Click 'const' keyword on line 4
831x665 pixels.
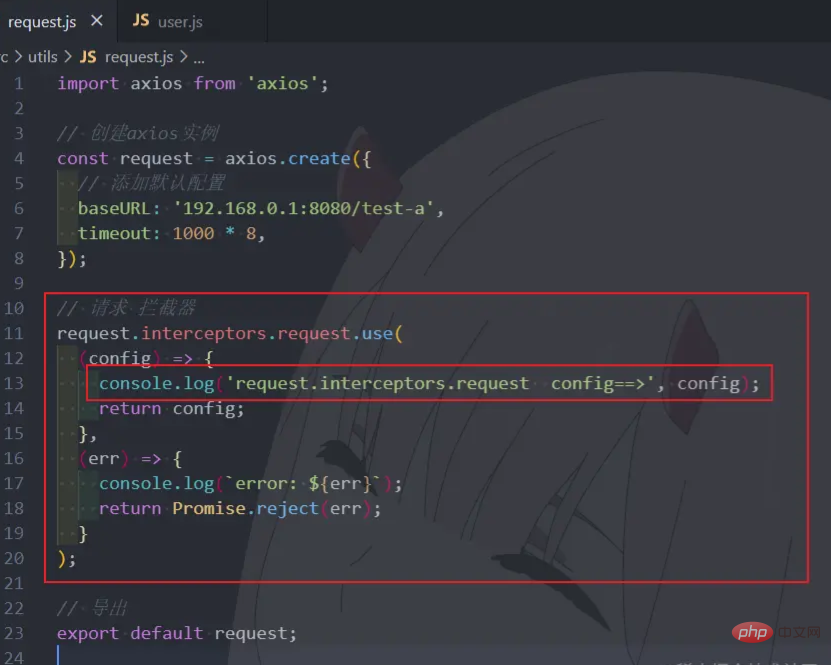tap(83, 158)
